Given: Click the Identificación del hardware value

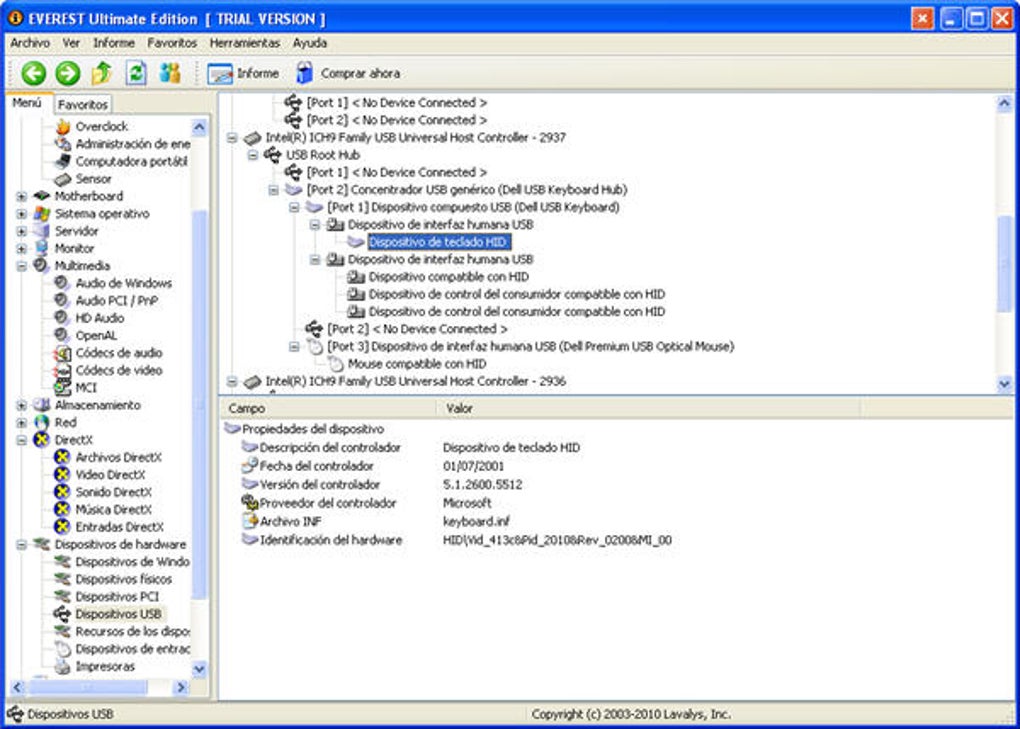Looking at the screenshot, I should [557, 540].
